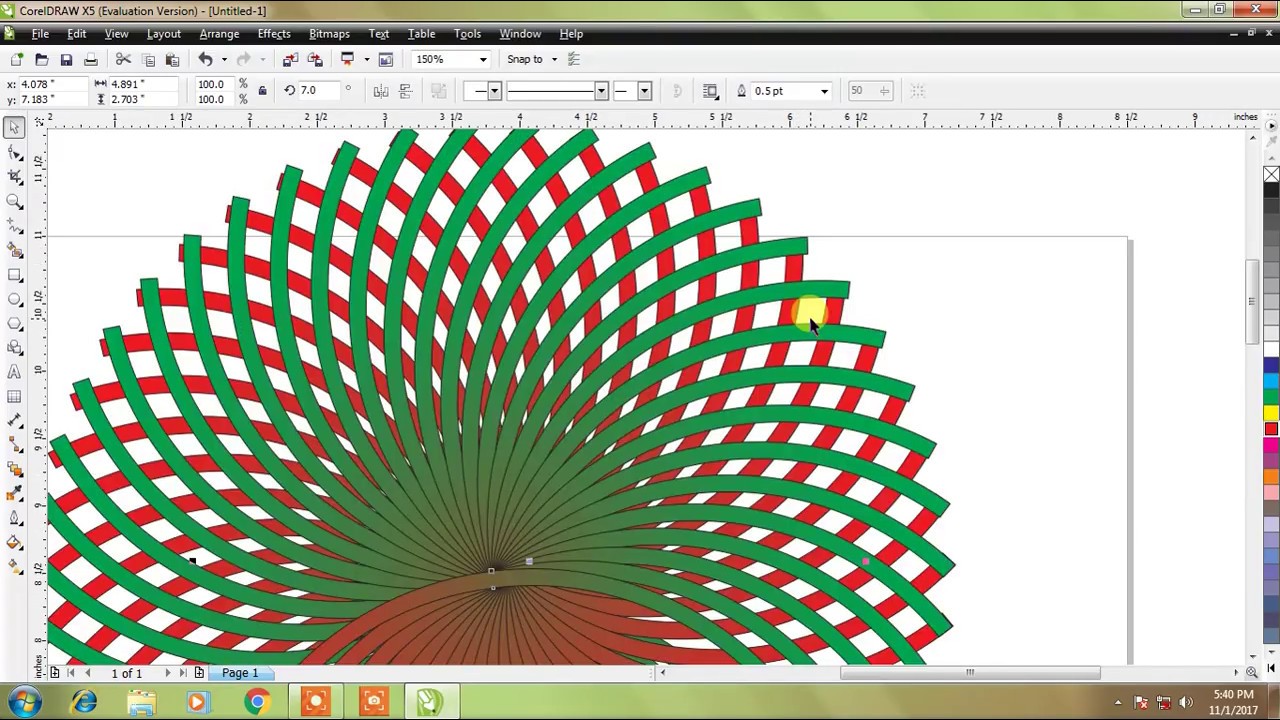1280x720 pixels.
Task: Click the Import icon
Action: pos(290,60)
